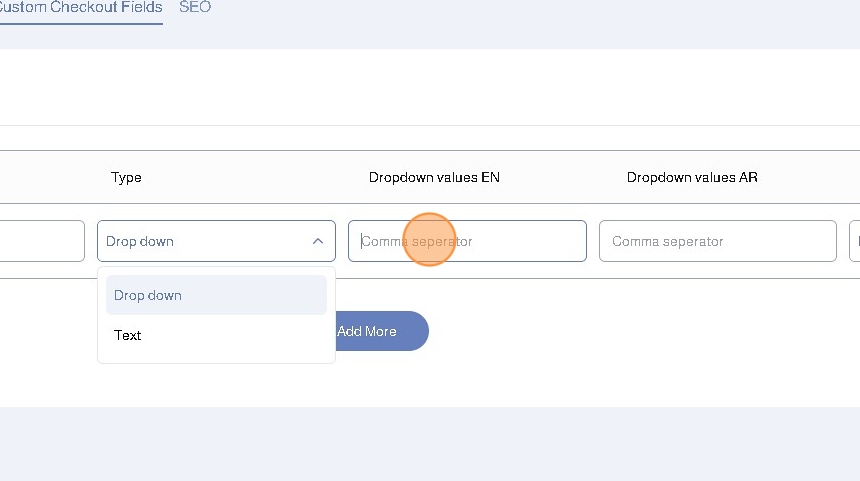Click the cut-off field right of Dropdown values AR

[854, 241]
